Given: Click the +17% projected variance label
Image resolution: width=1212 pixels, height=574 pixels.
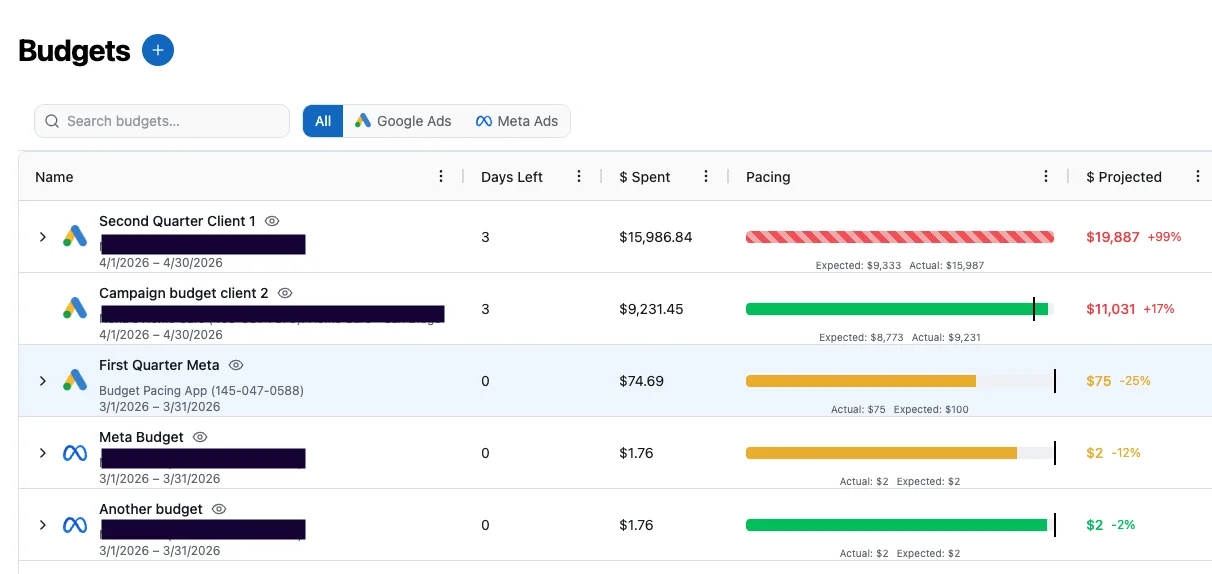Looking at the screenshot, I should 1159,309.
